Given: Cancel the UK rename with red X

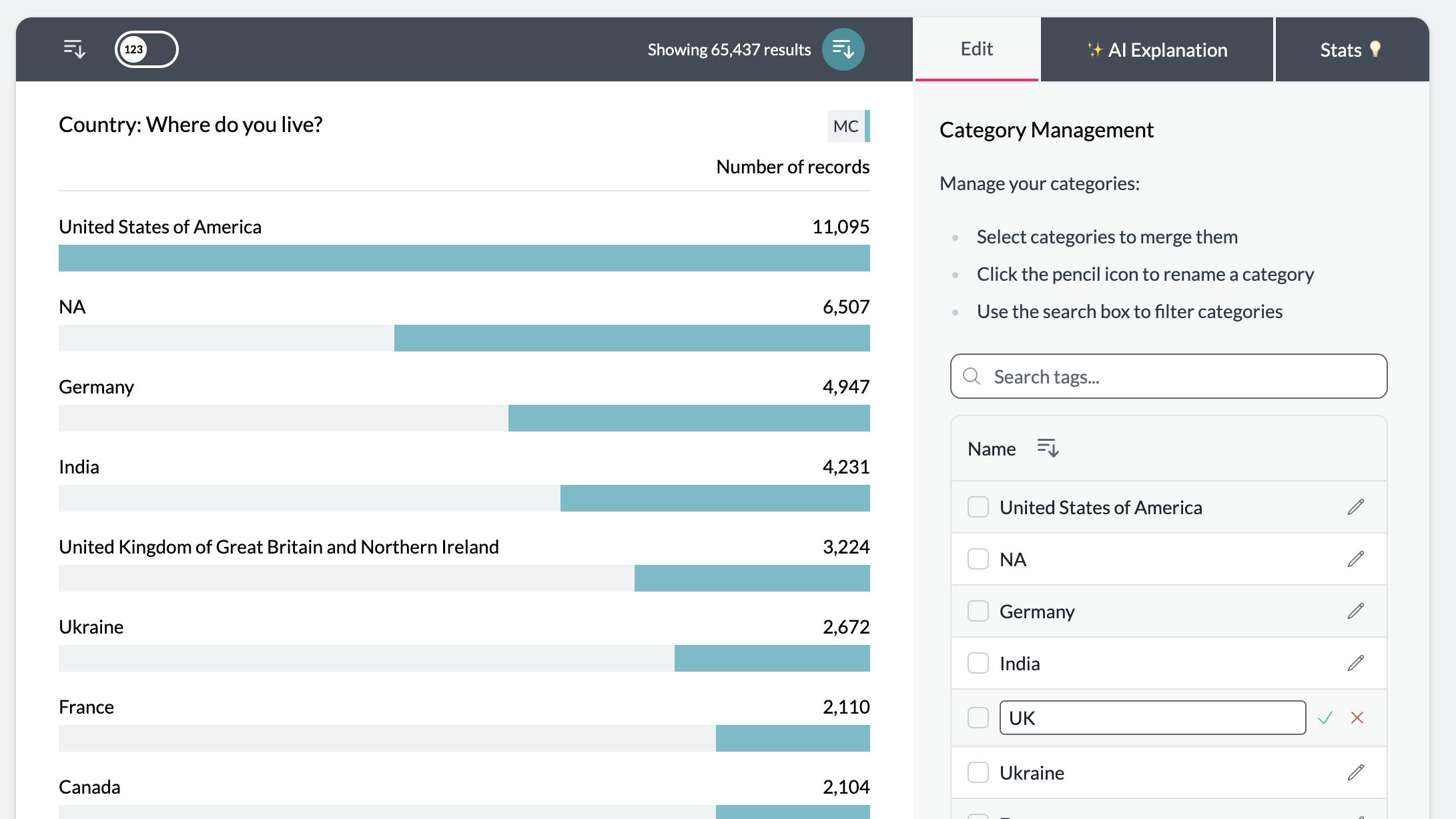Looking at the screenshot, I should point(1357,718).
